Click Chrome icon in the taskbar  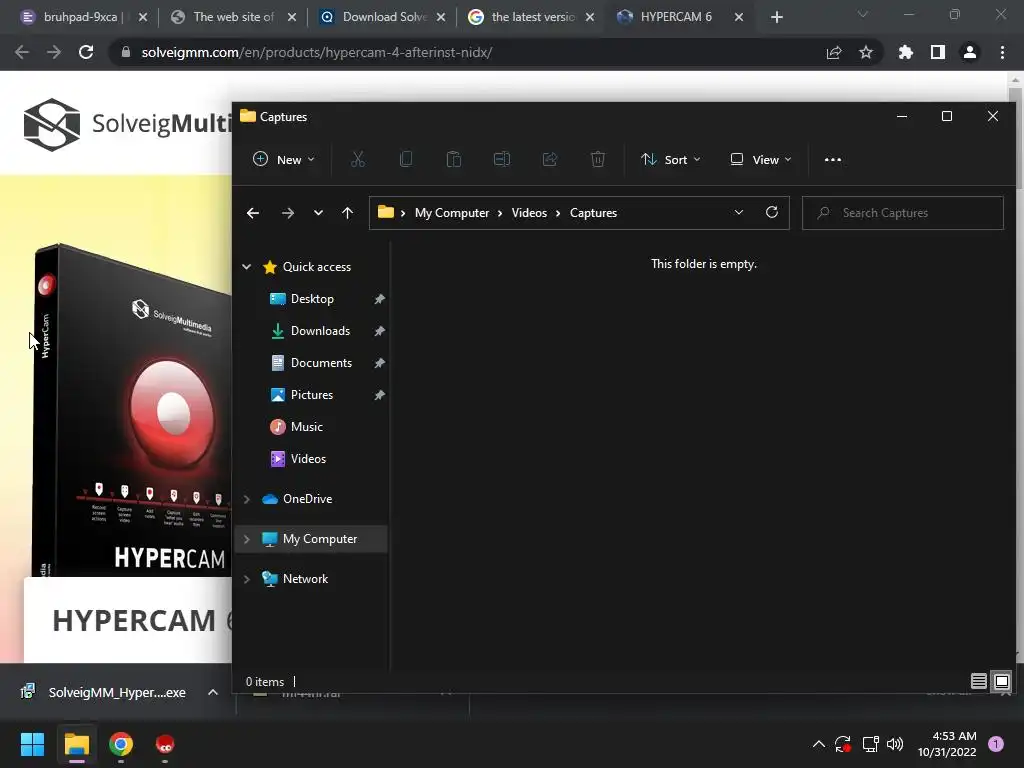[x=121, y=744]
